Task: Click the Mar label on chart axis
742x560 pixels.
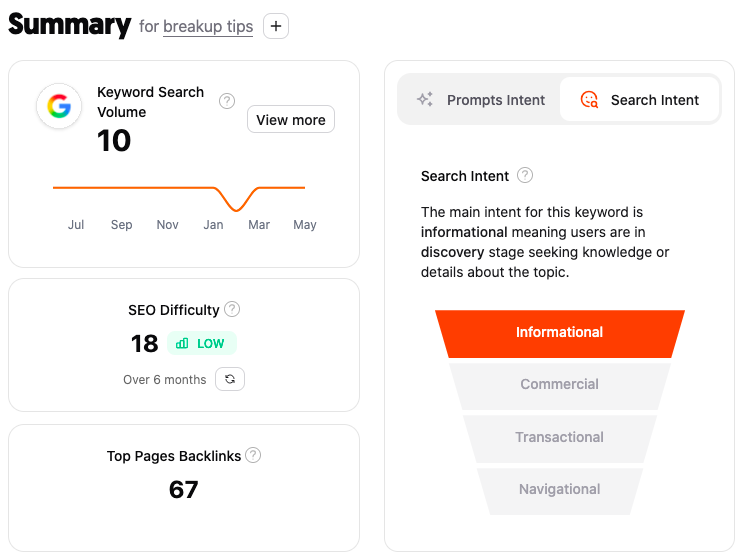Action: click(x=259, y=224)
